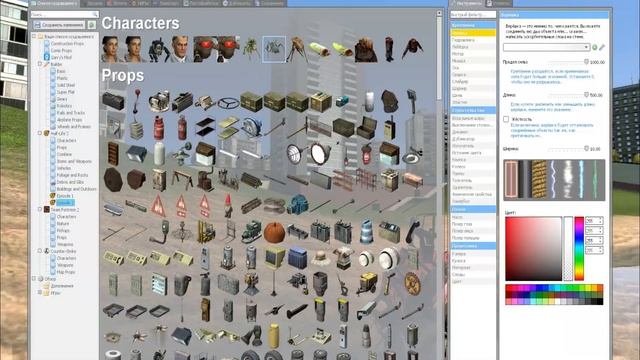This screenshot has height=360, width=640.
Task: Select the Лебёдка tool in list
Action: click(x=473, y=47)
